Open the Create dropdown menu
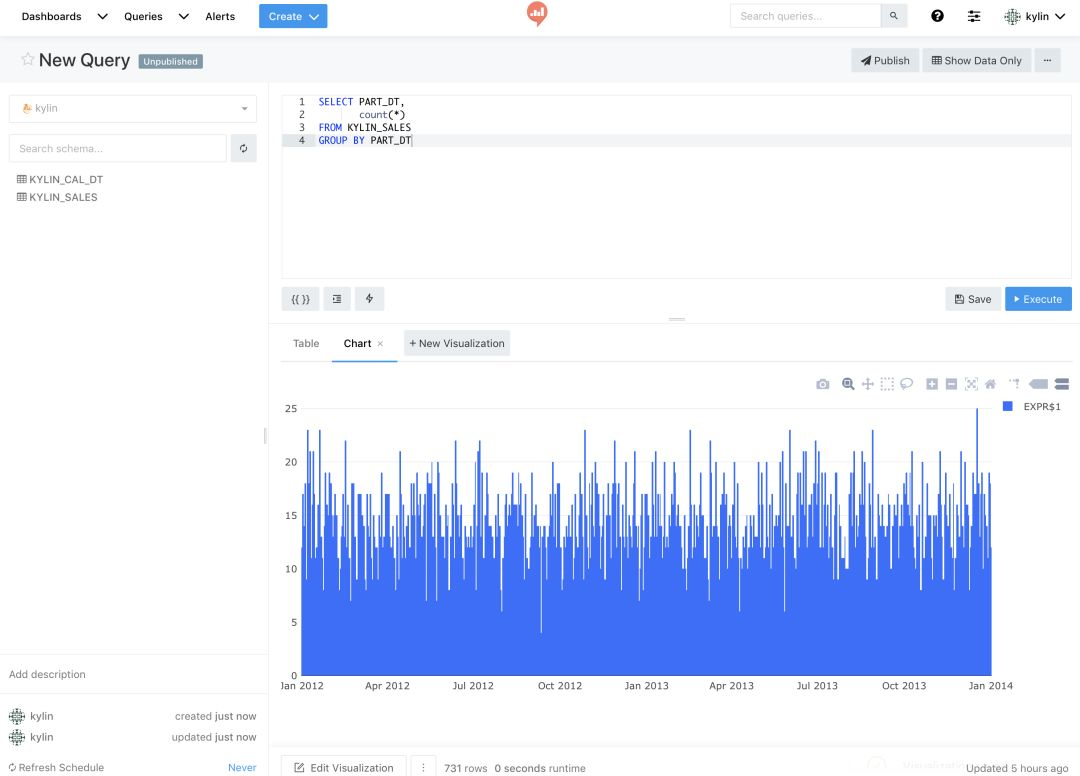The image size is (1080, 776). [x=292, y=16]
